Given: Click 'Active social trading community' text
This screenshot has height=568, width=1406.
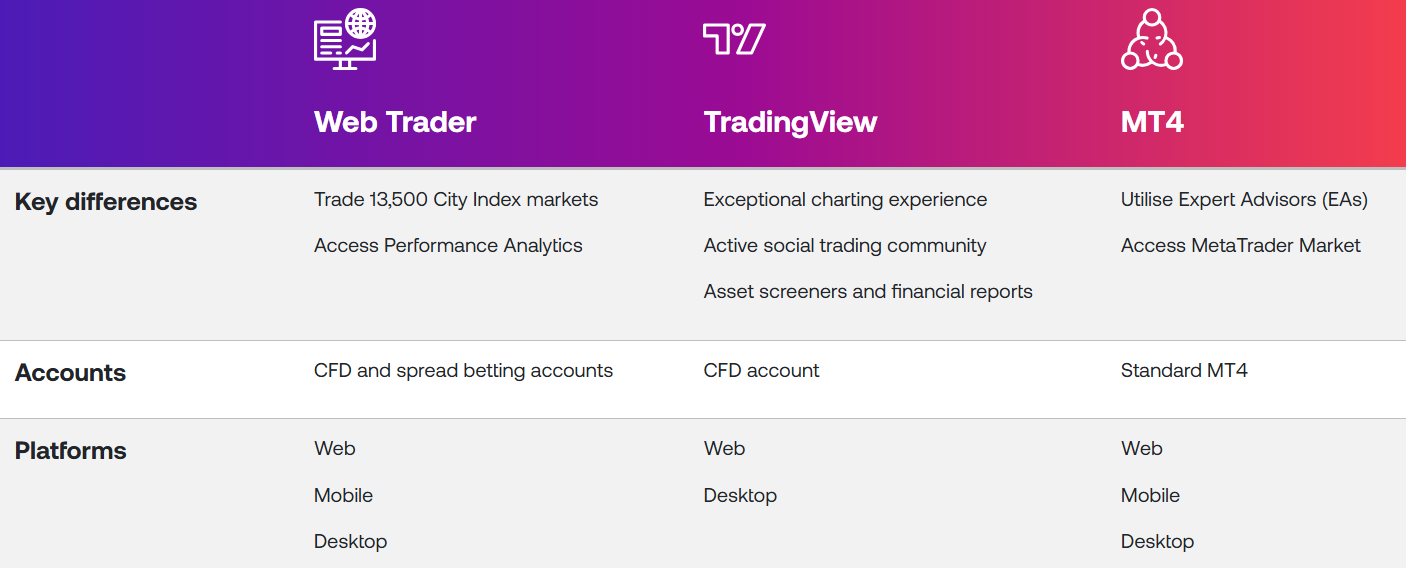Looking at the screenshot, I should pyautogui.click(x=845, y=246).
